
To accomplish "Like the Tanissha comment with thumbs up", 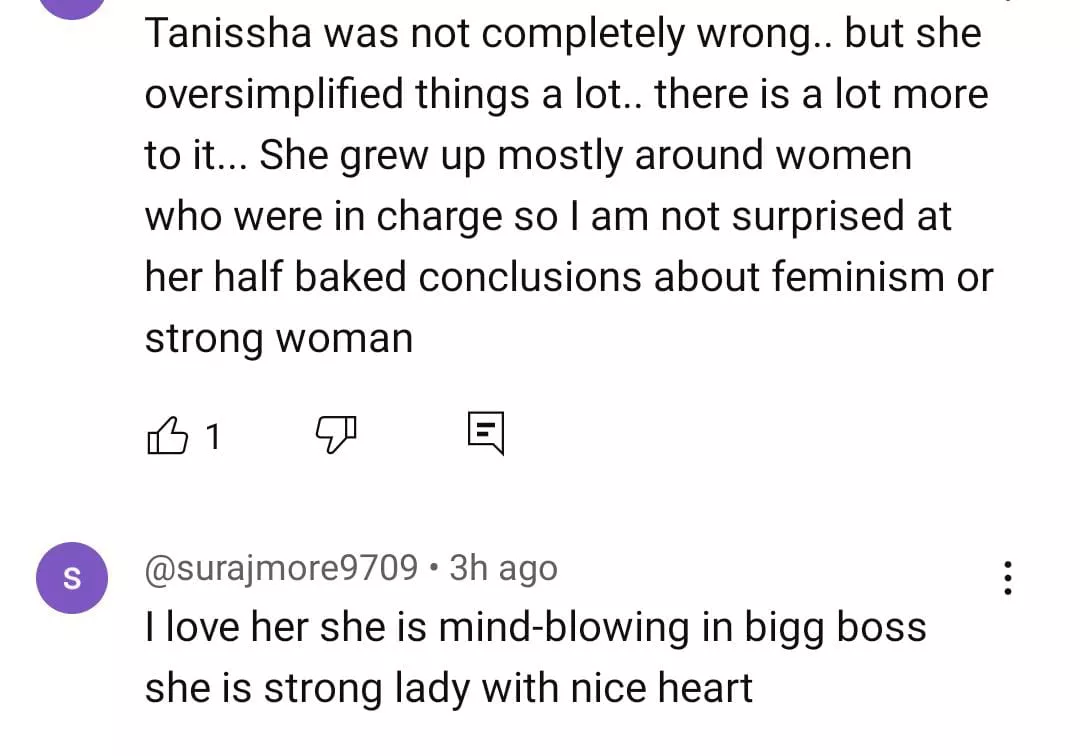I will (167, 435).
